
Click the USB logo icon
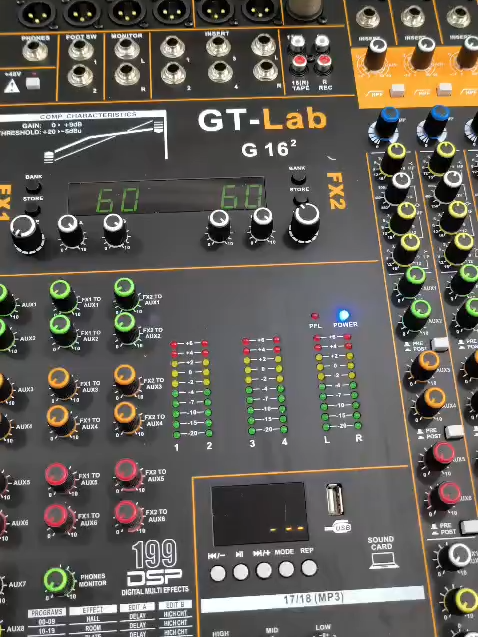[338, 528]
